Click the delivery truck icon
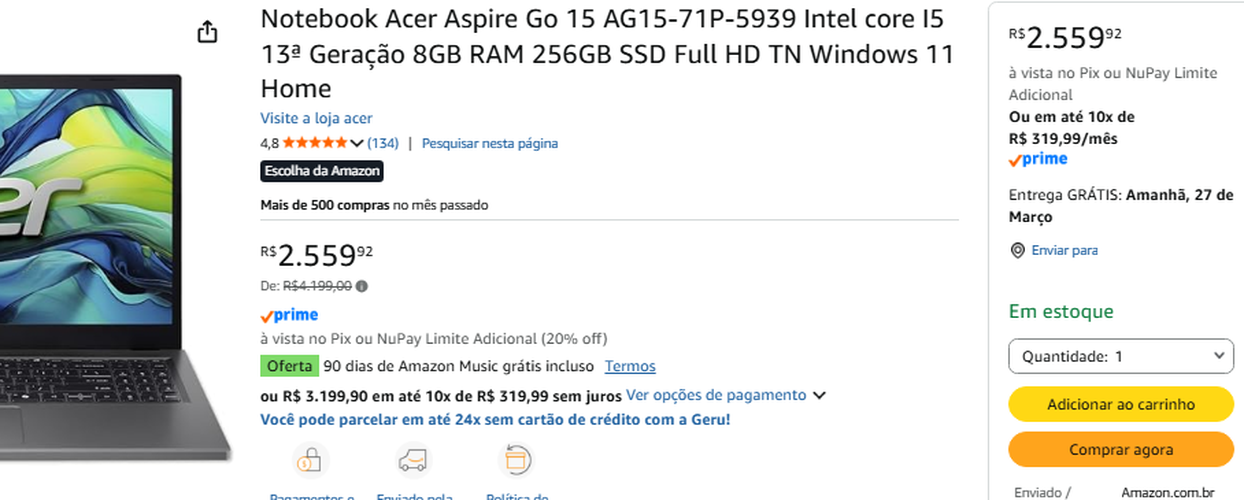Screen dimensions: 1244x500 [413, 460]
